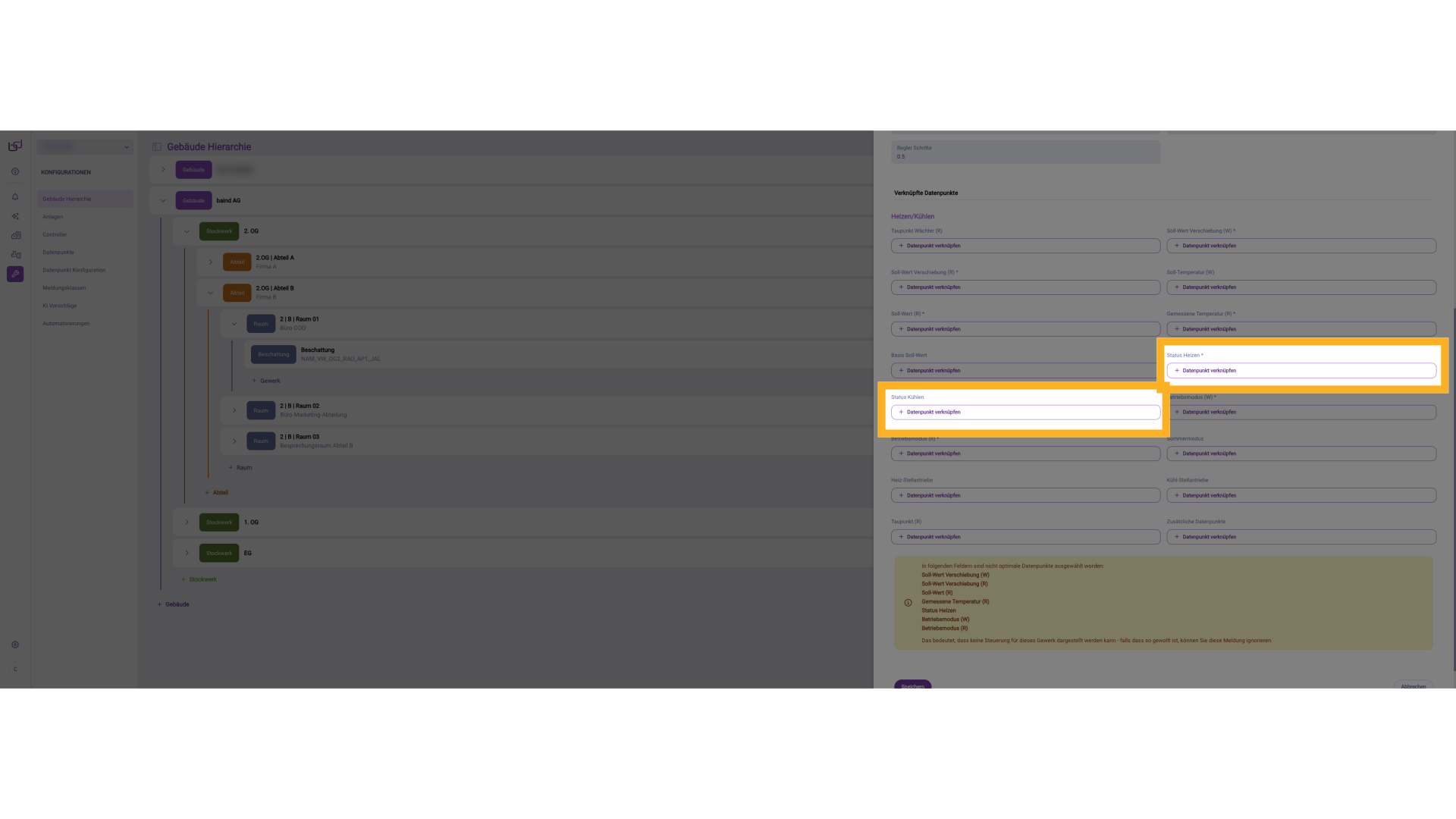Toggle the sidebar panel icon beside Gebäude Hierarchie

(157, 147)
